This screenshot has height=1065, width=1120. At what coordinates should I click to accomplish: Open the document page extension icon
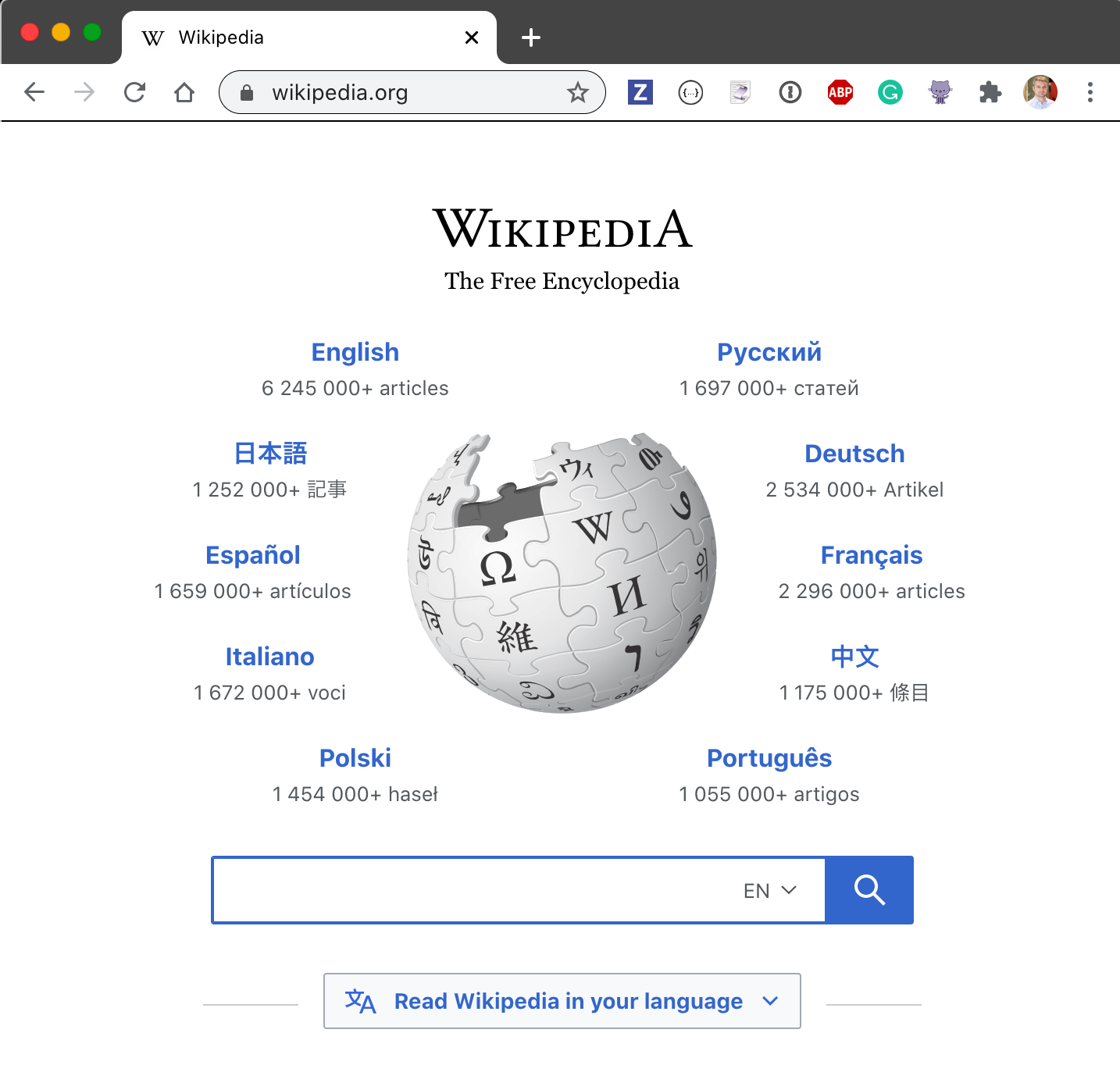[x=740, y=92]
